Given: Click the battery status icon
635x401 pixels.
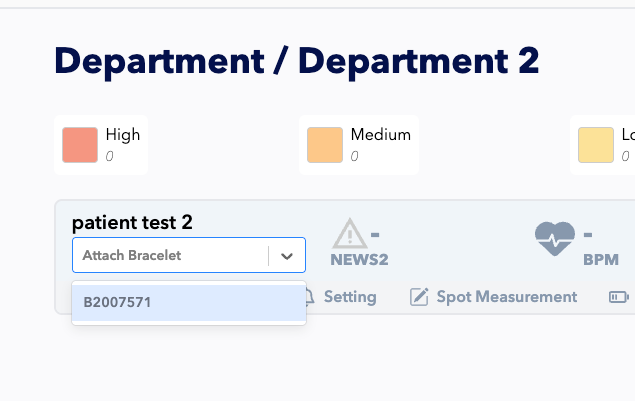Looking at the screenshot, I should coord(619,297).
